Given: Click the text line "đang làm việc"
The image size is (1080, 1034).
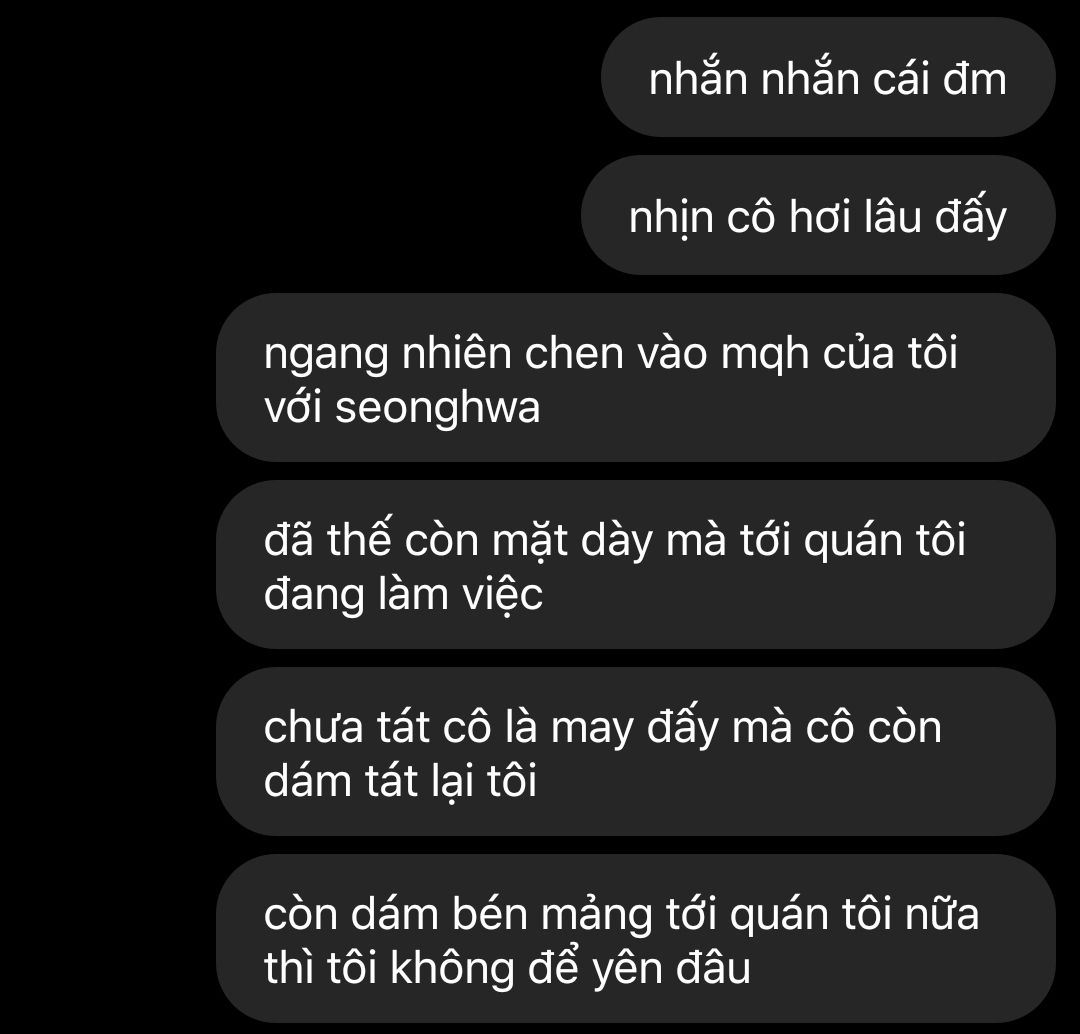Looking at the screenshot, I should tap(403, 594).
